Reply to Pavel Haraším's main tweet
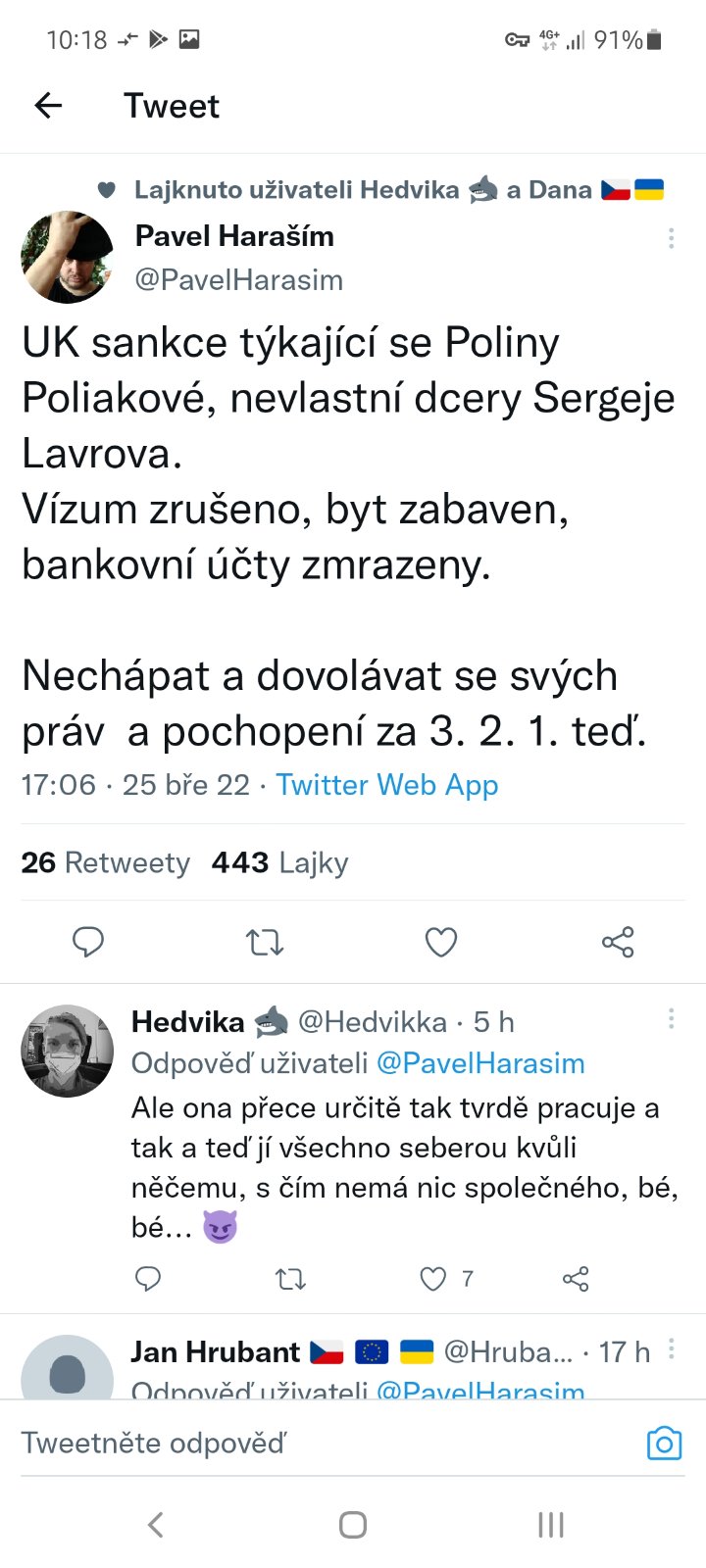This screenshot has height=1568, width=706. (x=88, y=942)
